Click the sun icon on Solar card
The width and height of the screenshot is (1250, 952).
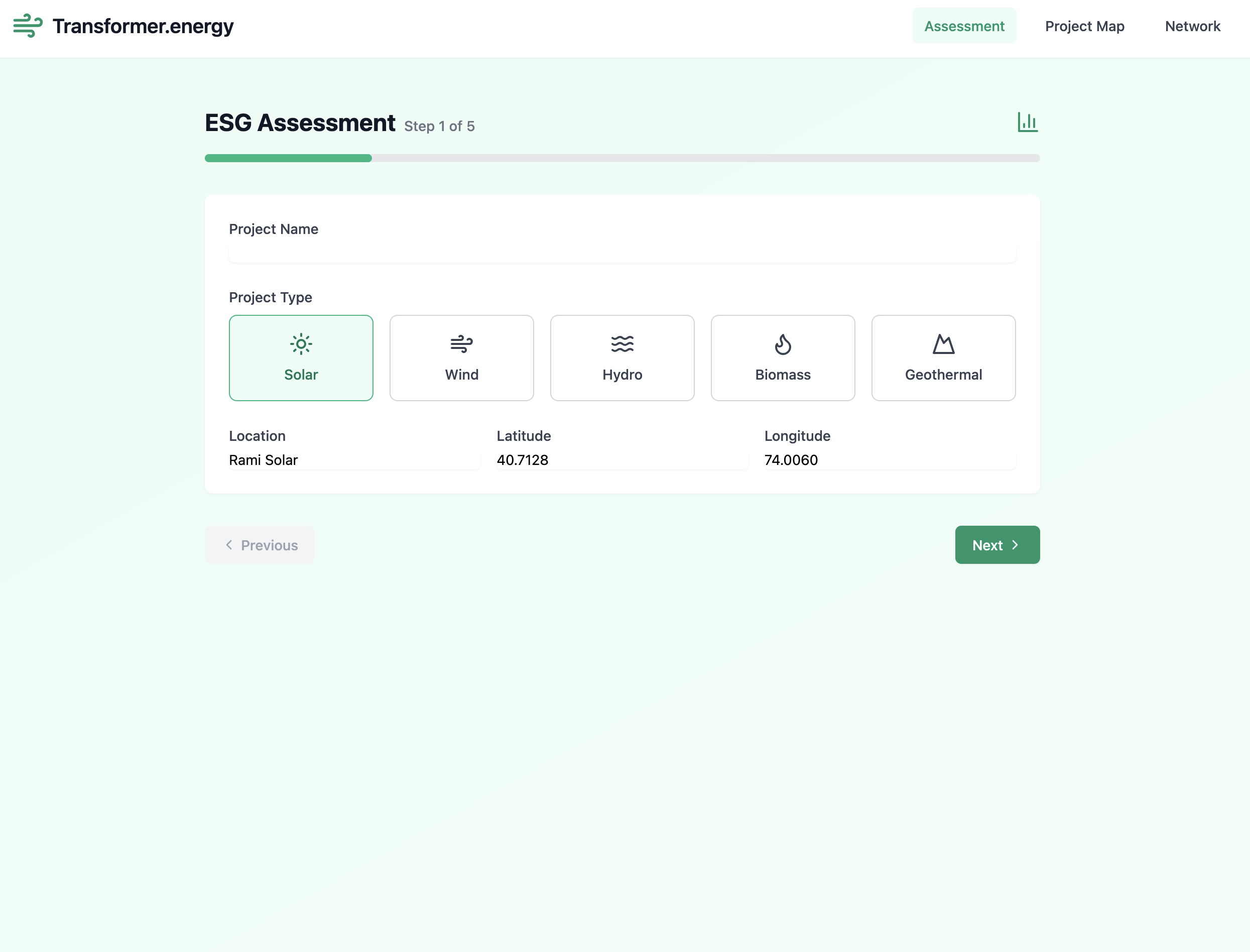click(301, 344)
